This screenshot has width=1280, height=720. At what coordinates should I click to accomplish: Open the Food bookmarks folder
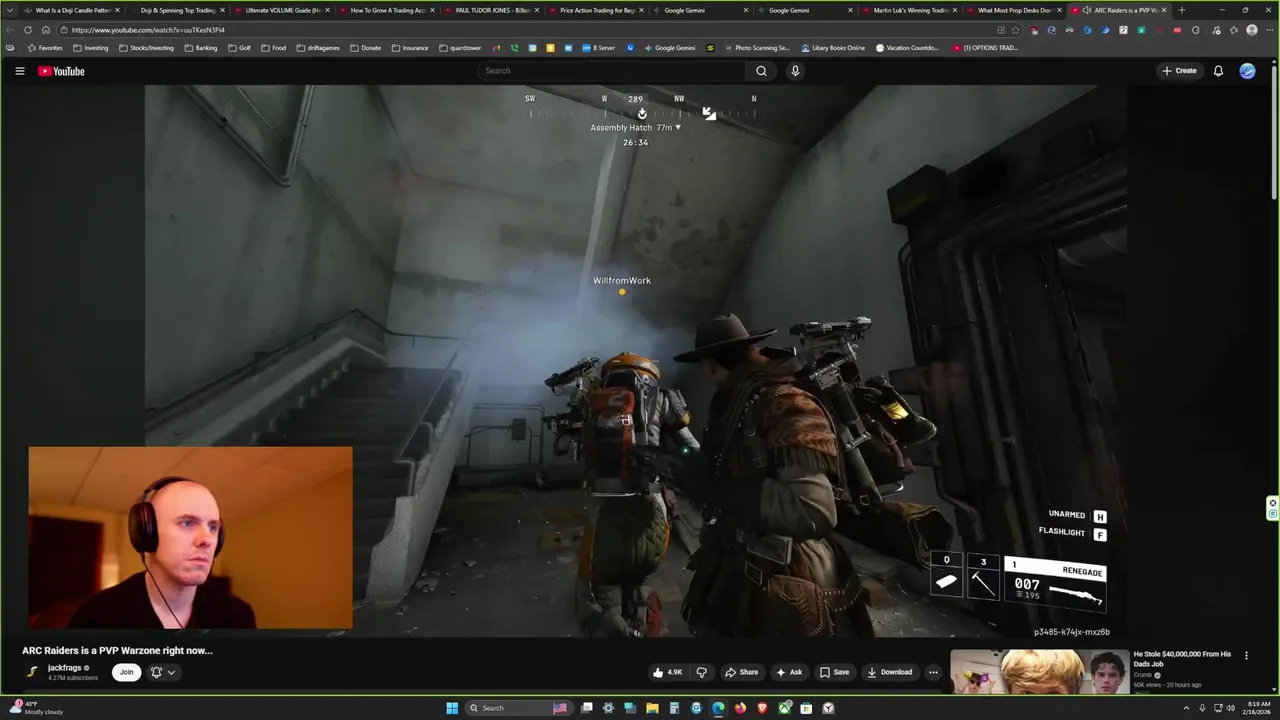point(273,48)
